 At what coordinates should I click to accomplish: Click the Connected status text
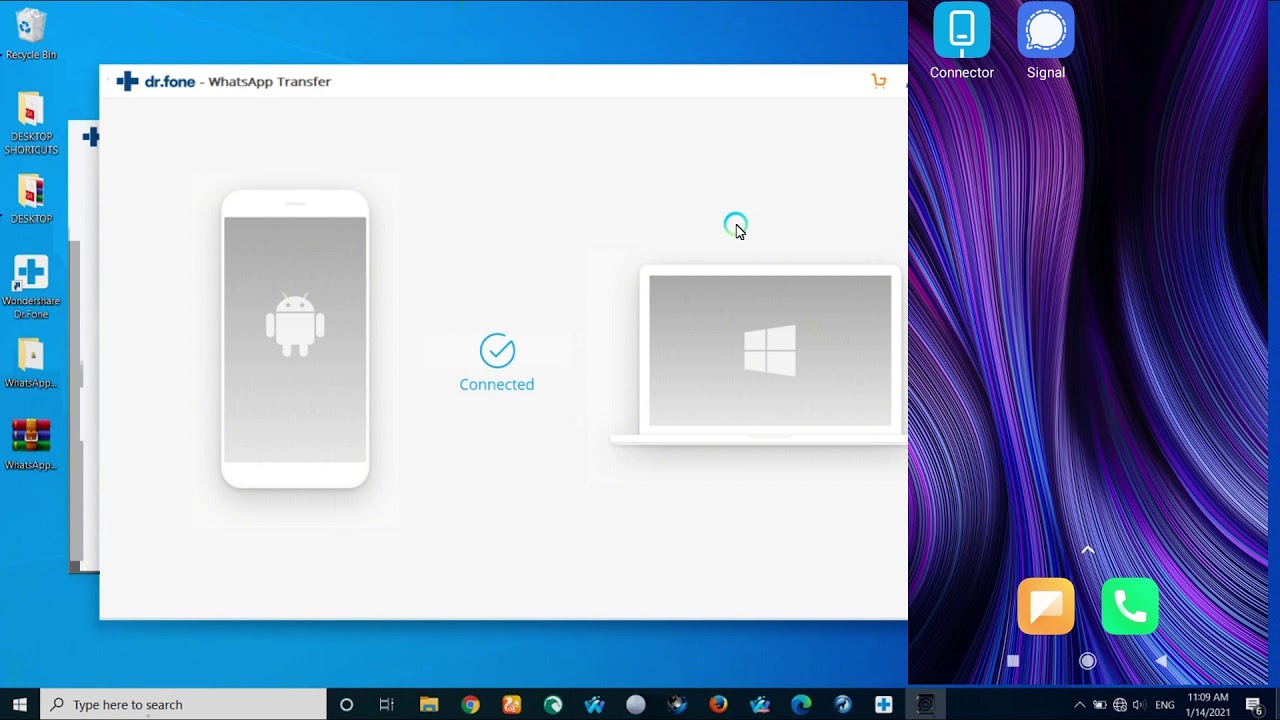click(x=497, y=384)
